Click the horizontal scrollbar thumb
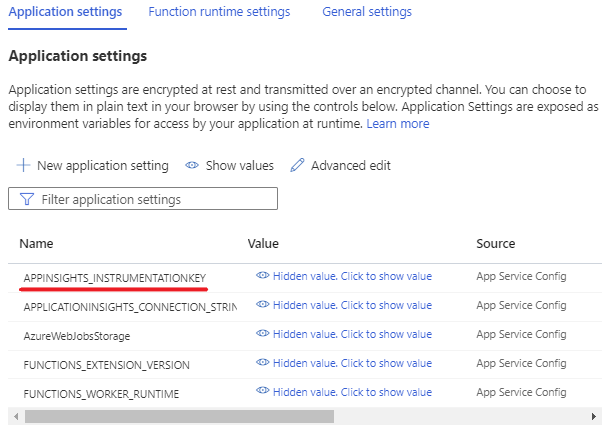Image resolution: width=607 pixels, height=428 pixels. point(180,416)
